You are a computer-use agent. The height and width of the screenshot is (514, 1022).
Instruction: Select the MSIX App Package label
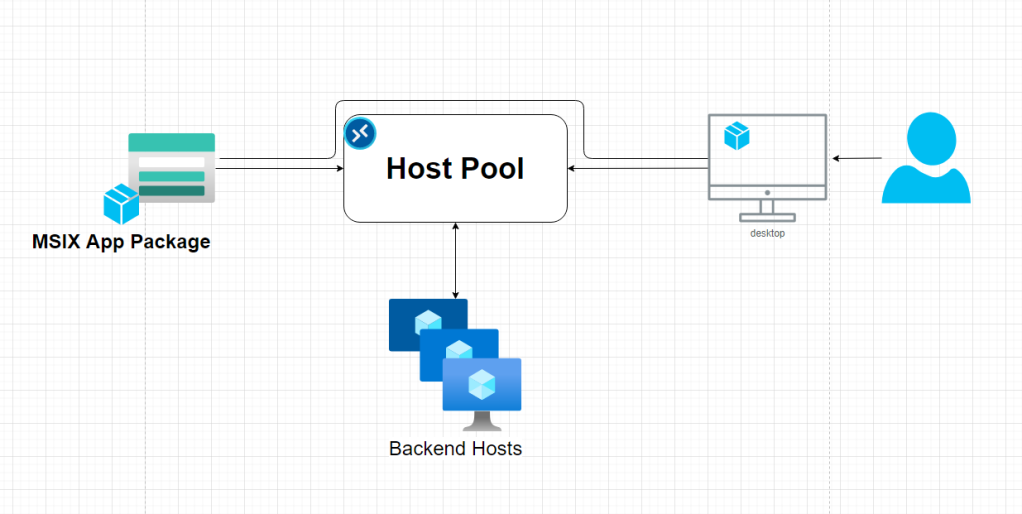tap(121, 242)
